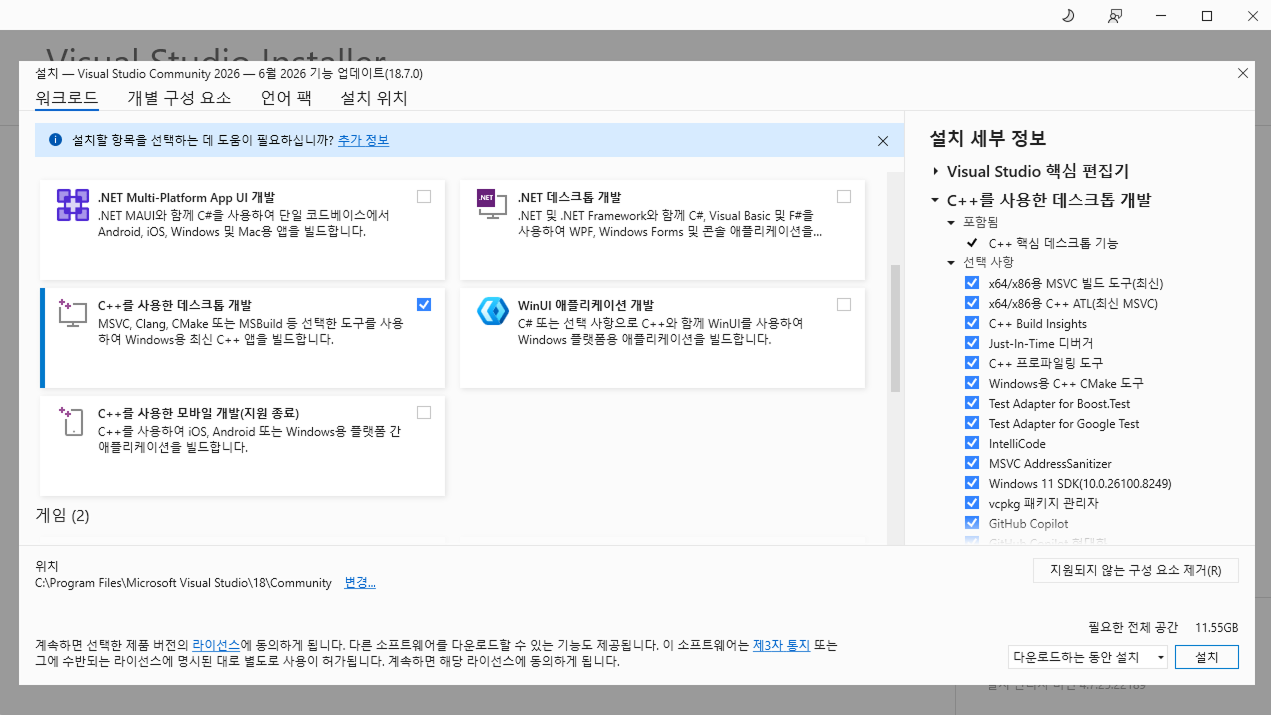Click the C++ desktop development monitor icon
Viewport: 1271px width, 715px height.
coord(72,312)
